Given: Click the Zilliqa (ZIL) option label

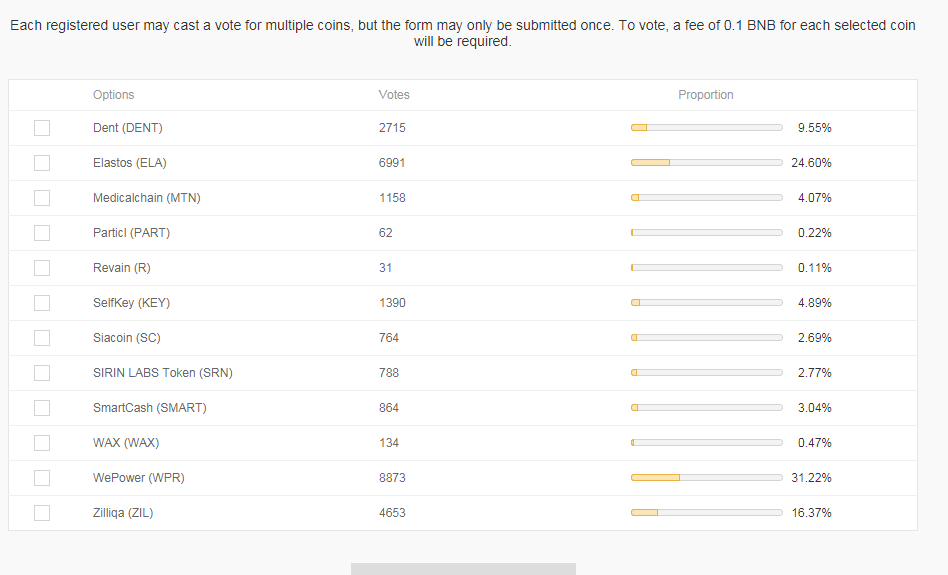Looking at the screenshot, I should click(x=123, y=513).
